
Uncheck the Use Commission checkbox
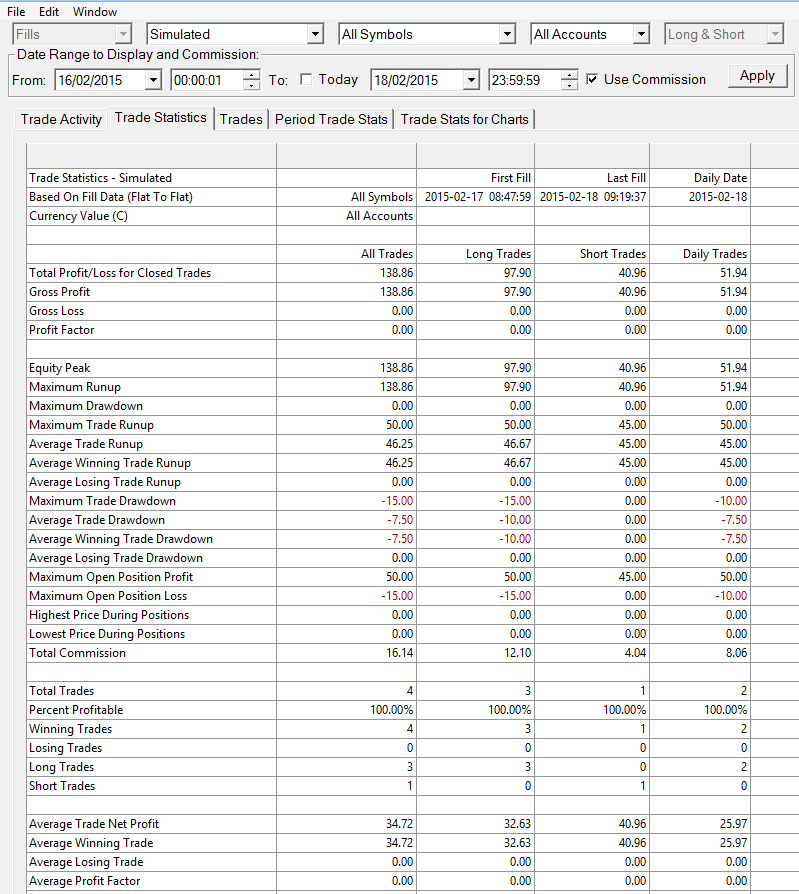(x=593, y=79)
